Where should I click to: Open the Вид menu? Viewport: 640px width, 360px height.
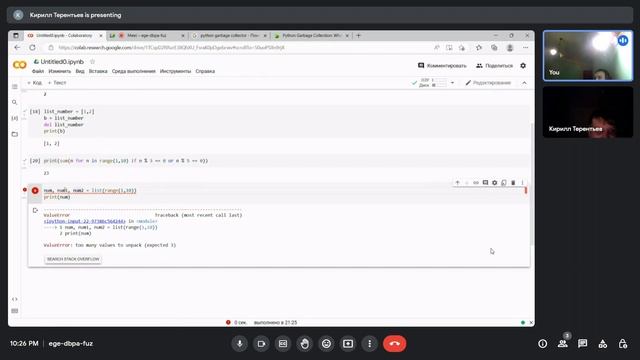[x=80, y=71]
